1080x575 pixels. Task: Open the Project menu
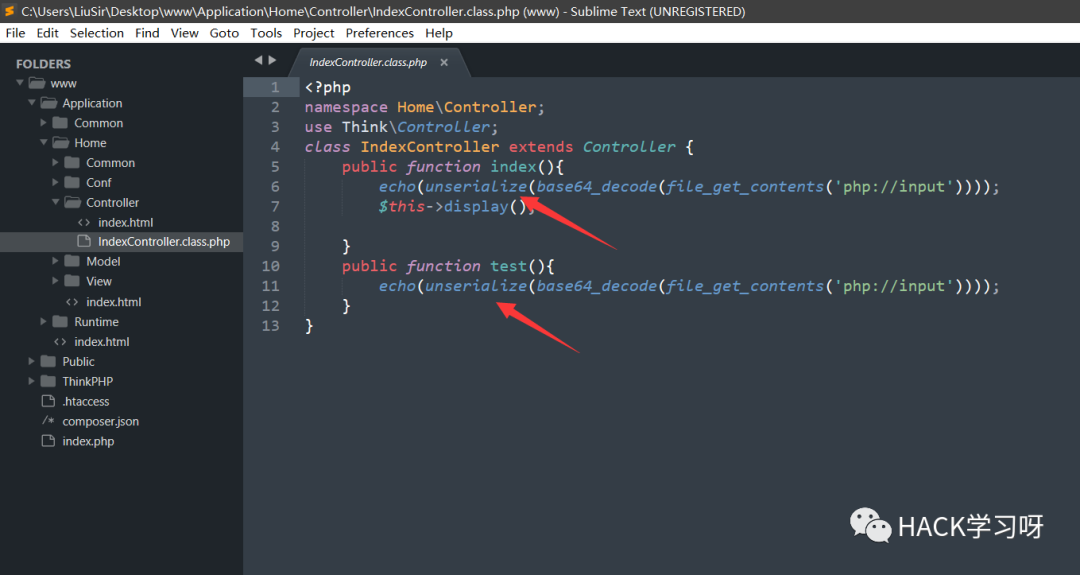pos(313,33)
